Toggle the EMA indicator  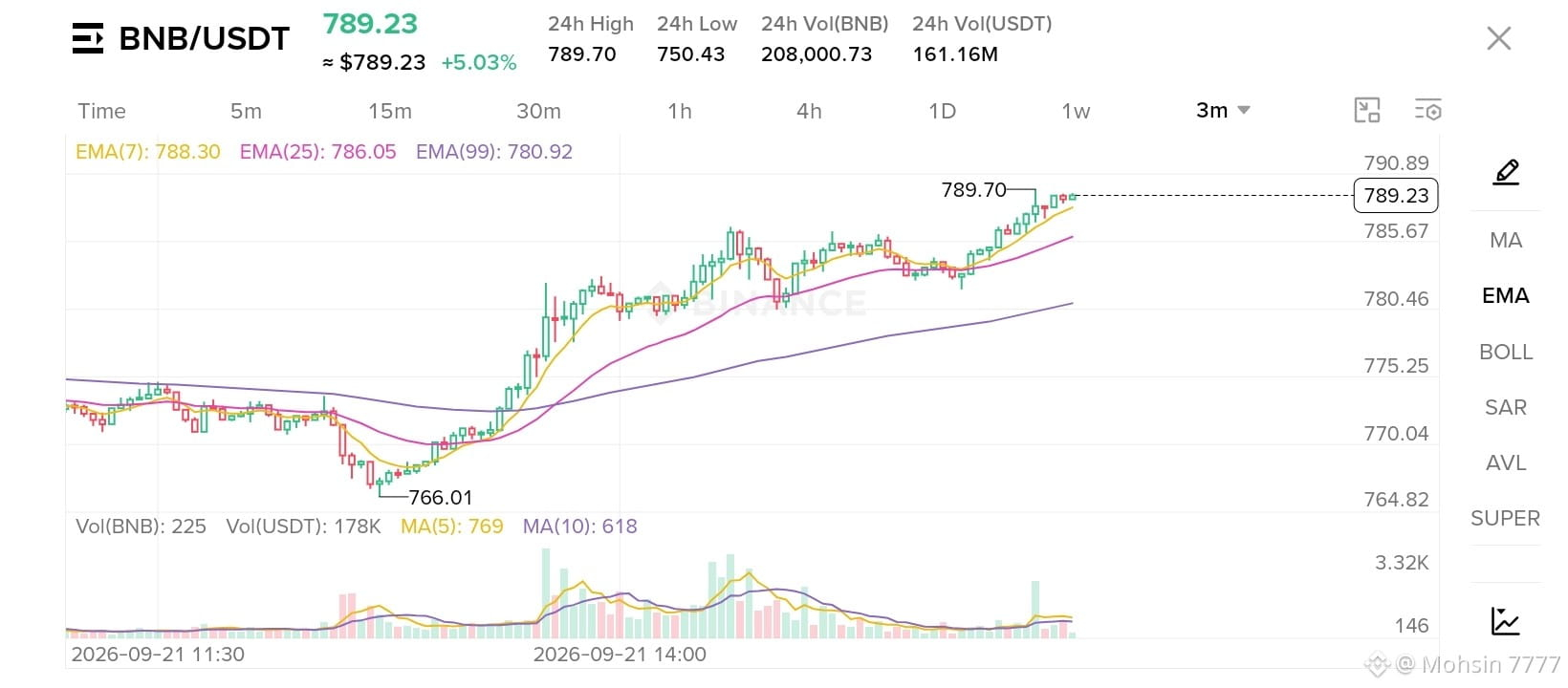click(x=1506, y=295)
